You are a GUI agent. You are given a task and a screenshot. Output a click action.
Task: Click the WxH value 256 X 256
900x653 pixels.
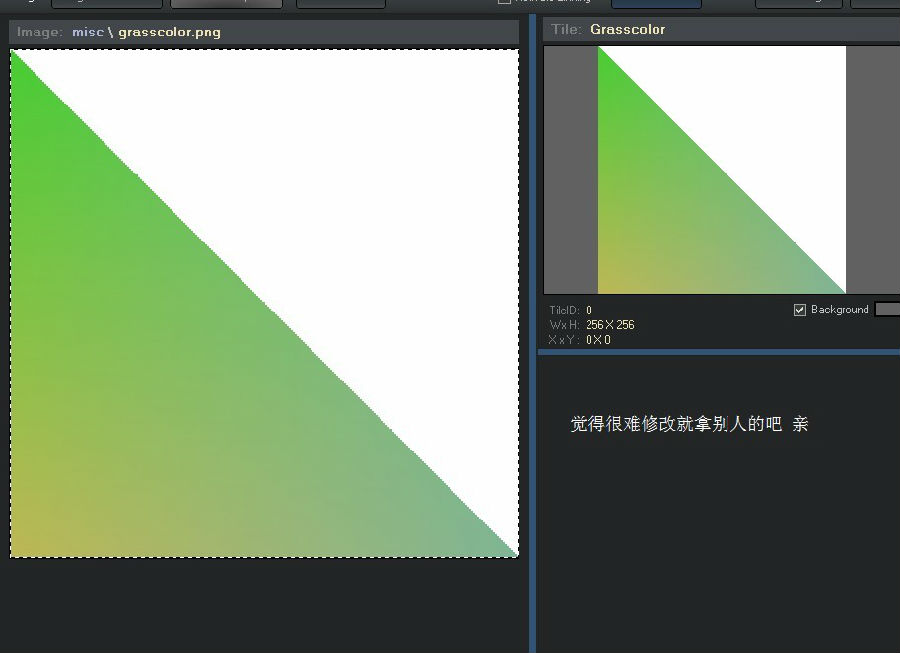tap(610, 325)
